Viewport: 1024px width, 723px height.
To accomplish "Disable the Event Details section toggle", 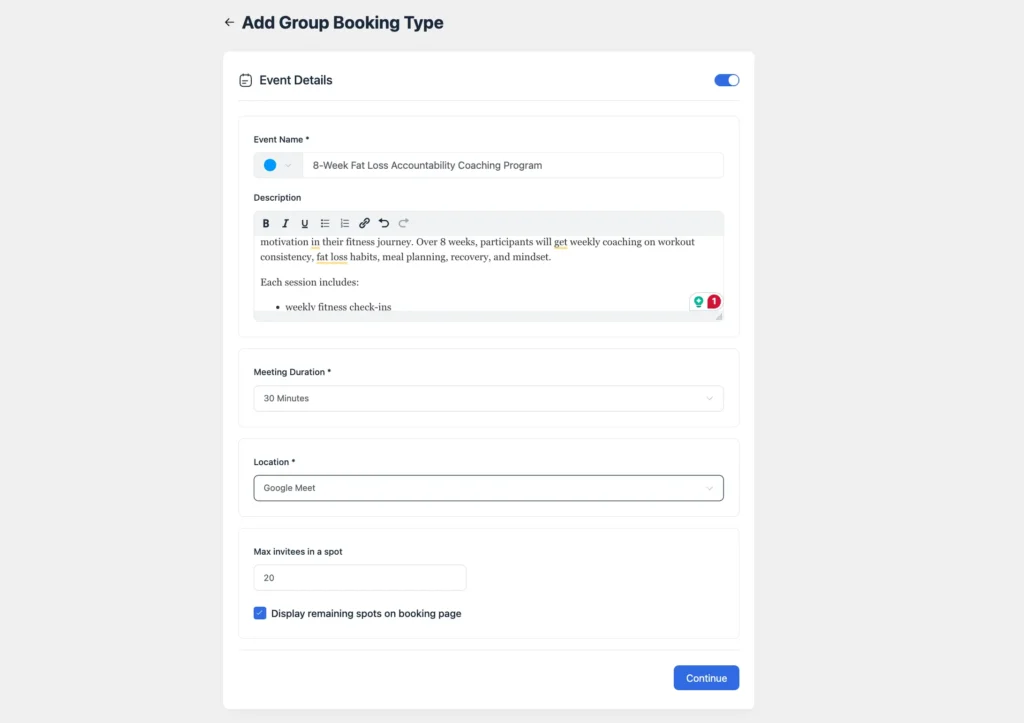I will coord(726,80).
